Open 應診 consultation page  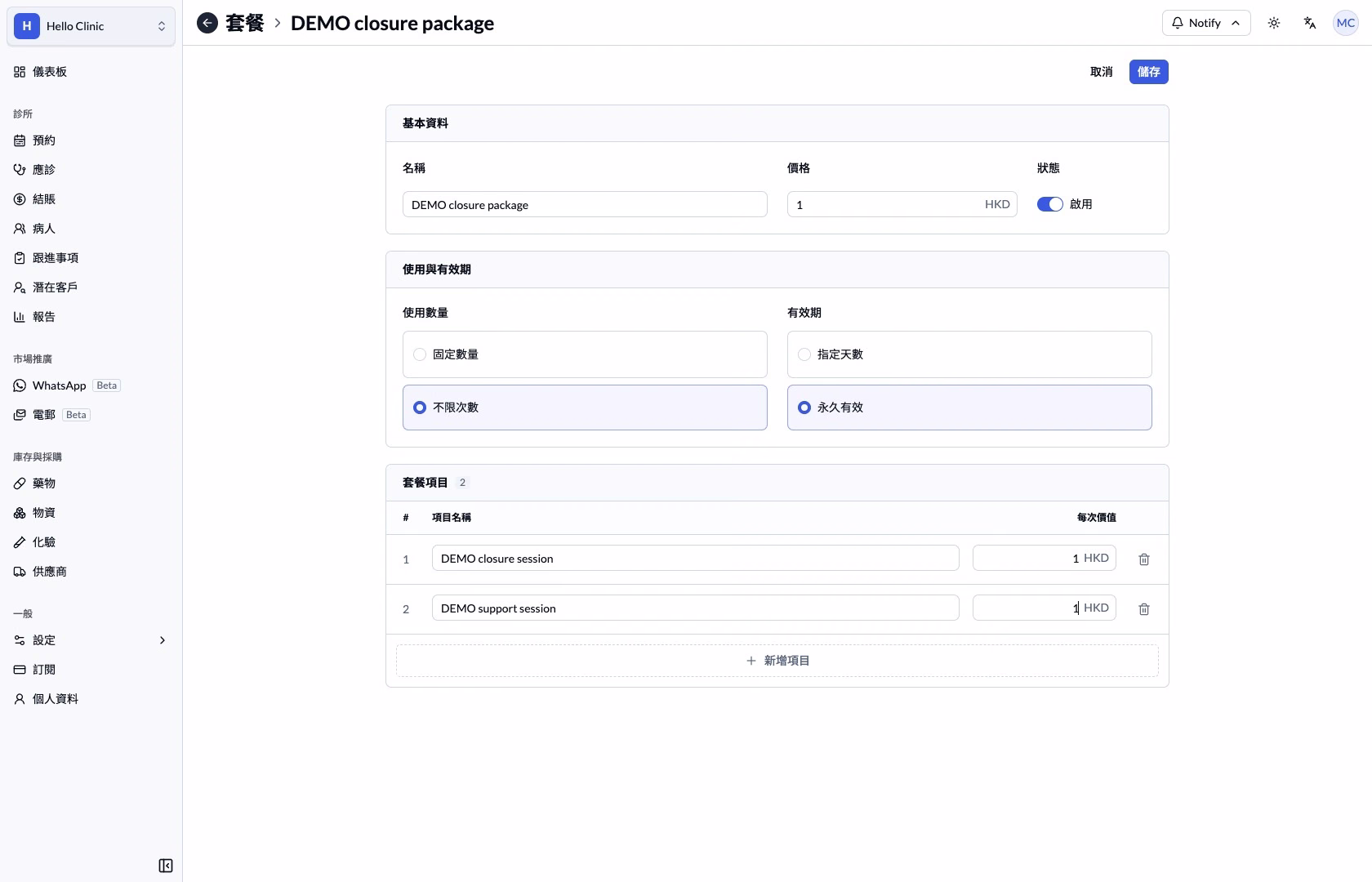point(91,170)
